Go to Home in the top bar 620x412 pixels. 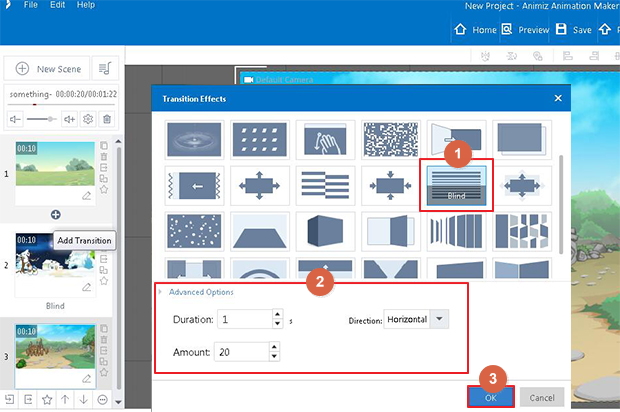(475, 30)
